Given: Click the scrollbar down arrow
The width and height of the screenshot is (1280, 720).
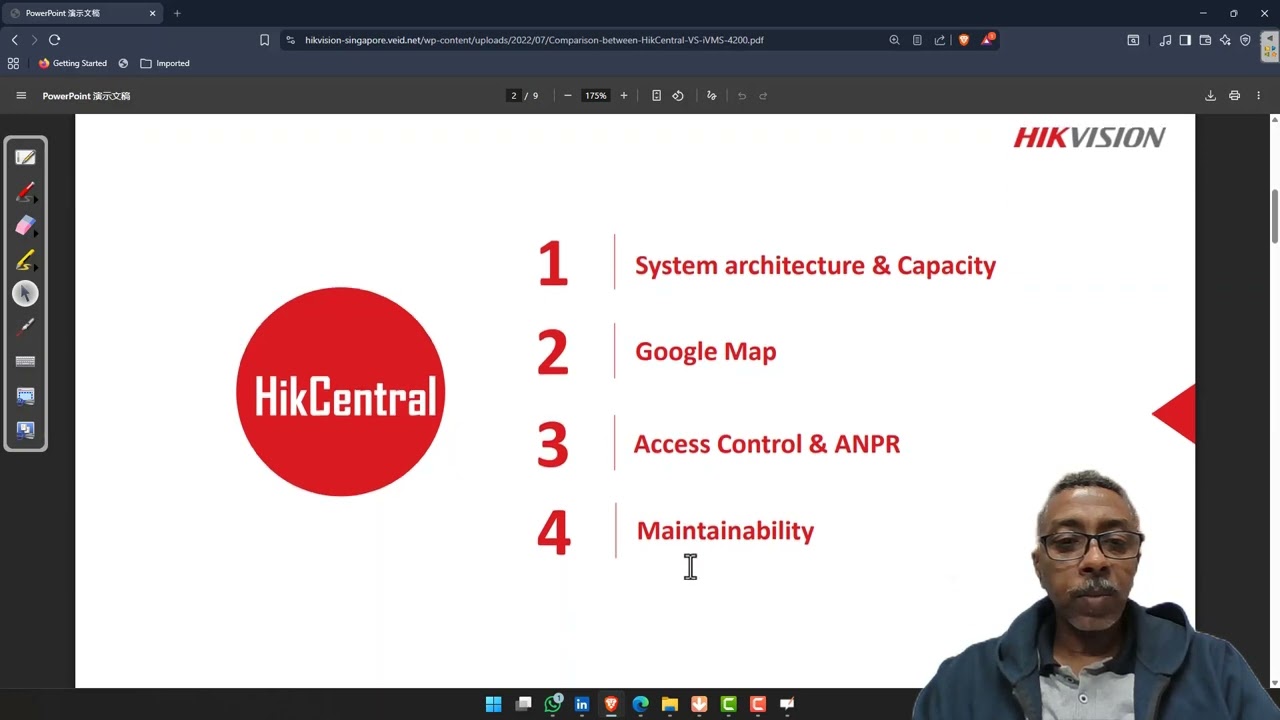Looking at the screenshot, I should (x=1275, y=683).
